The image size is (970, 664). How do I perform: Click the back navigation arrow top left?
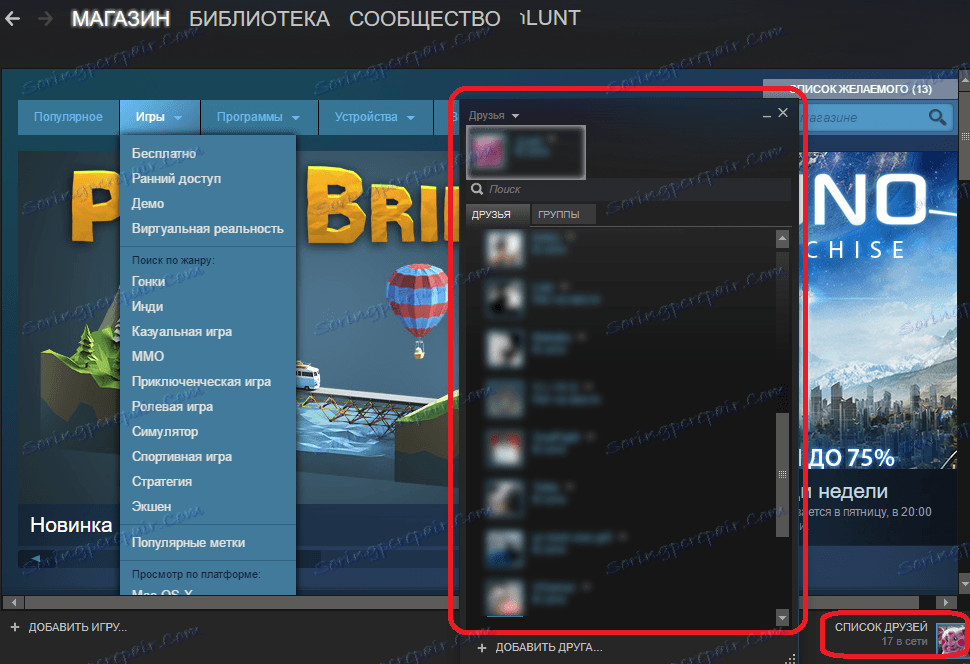coord(12,17)
